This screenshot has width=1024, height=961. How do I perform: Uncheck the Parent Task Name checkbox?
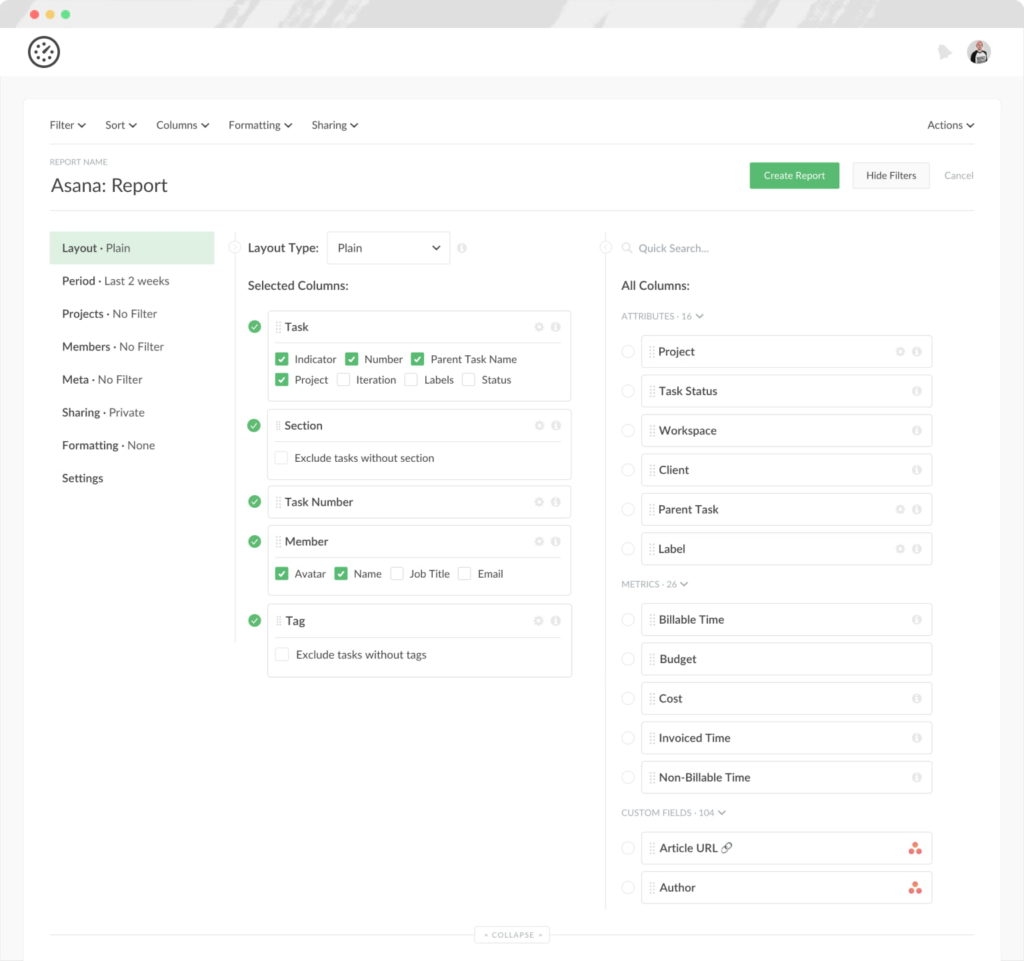coord(418,359)
